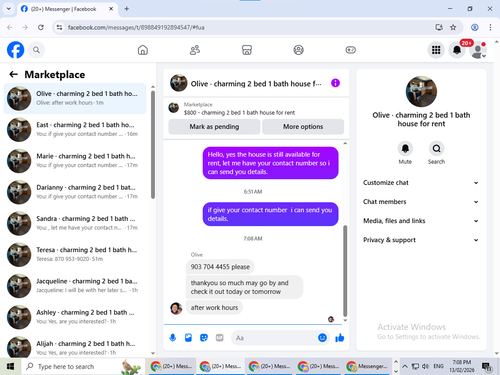This screenshot has height=375, width=500.
Task: Click the More options button
Action: pos(303,127)
